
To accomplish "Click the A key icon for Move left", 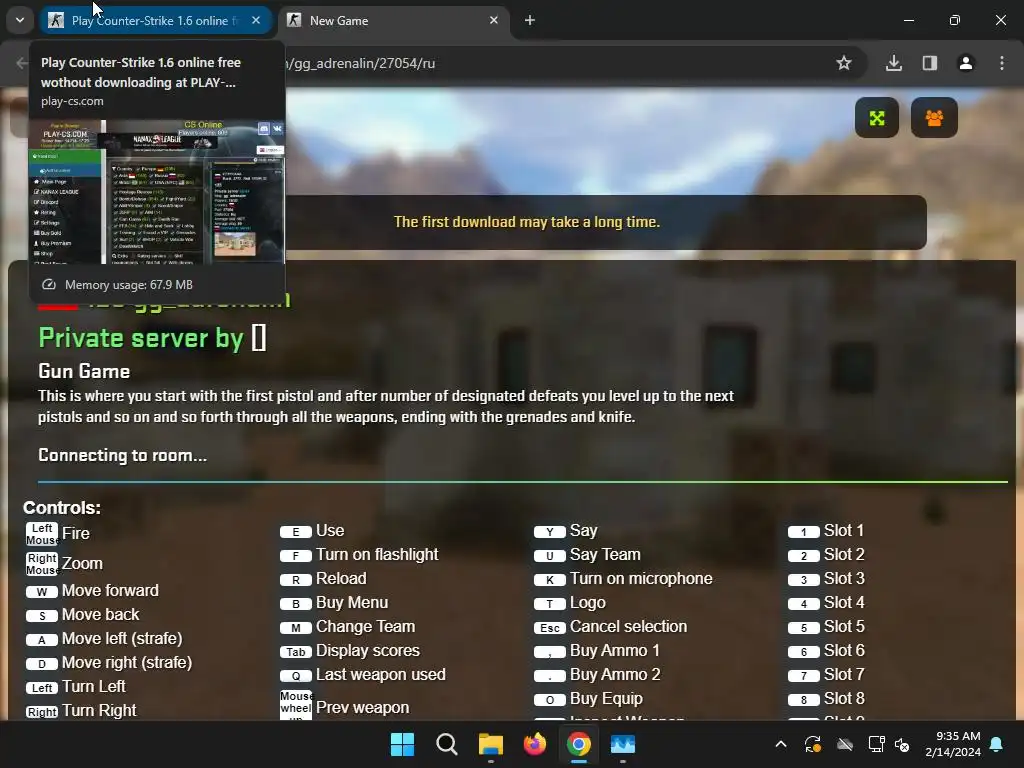I will click(x=42, y=640).
